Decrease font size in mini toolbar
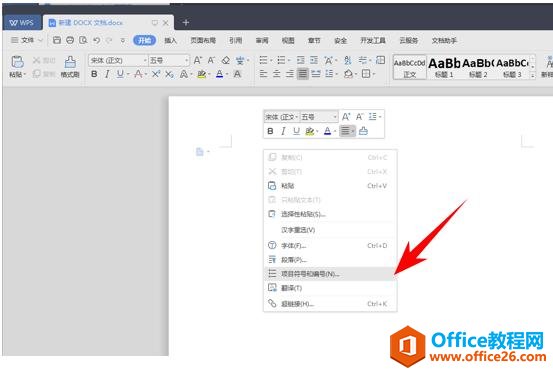 [x=359, y=116]
